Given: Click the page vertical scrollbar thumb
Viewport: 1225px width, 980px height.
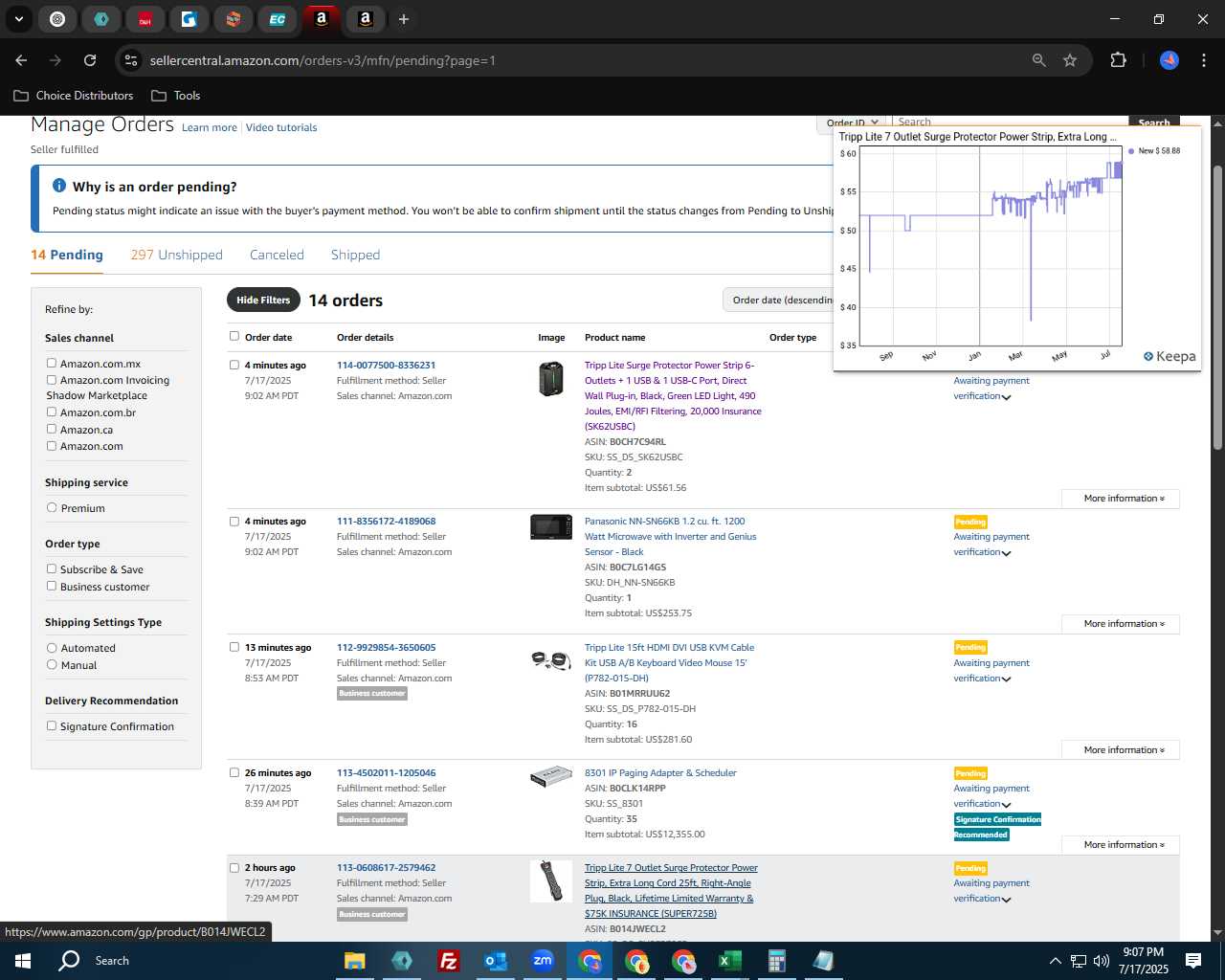Looking at the screenshot, I should click(1217, 306).
